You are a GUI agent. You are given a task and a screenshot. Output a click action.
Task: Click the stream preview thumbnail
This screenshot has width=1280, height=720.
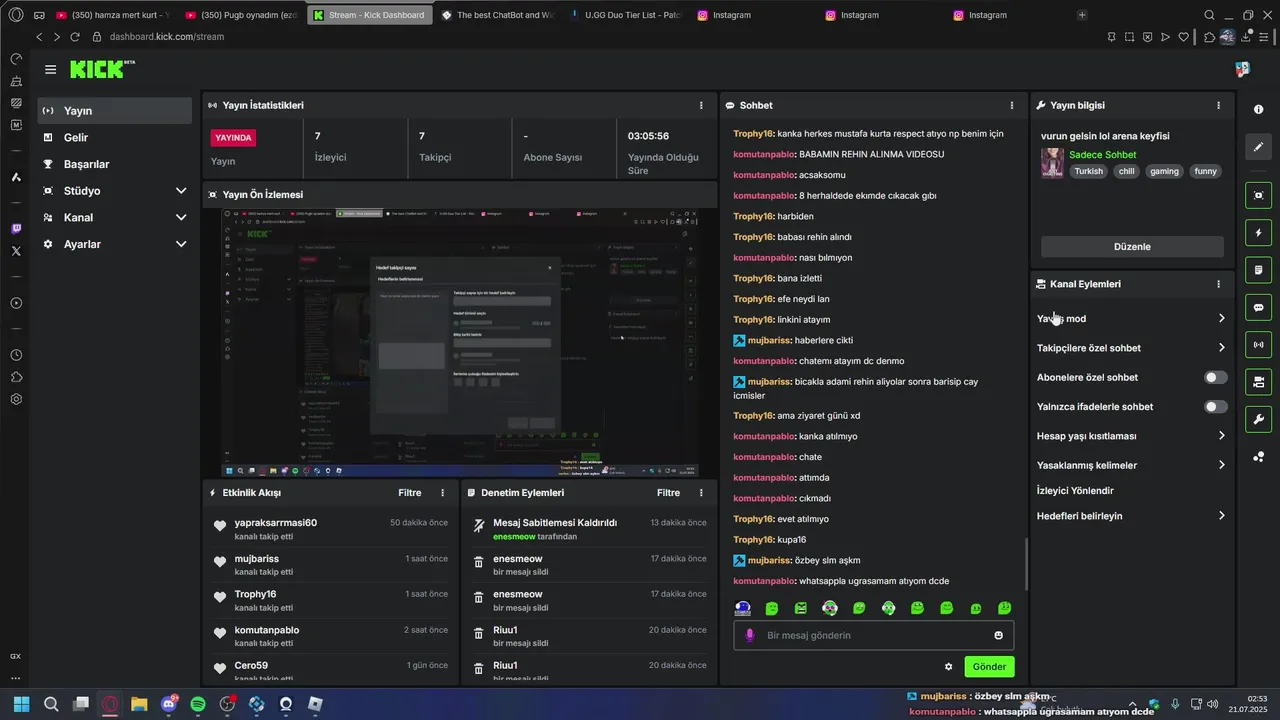460,343
